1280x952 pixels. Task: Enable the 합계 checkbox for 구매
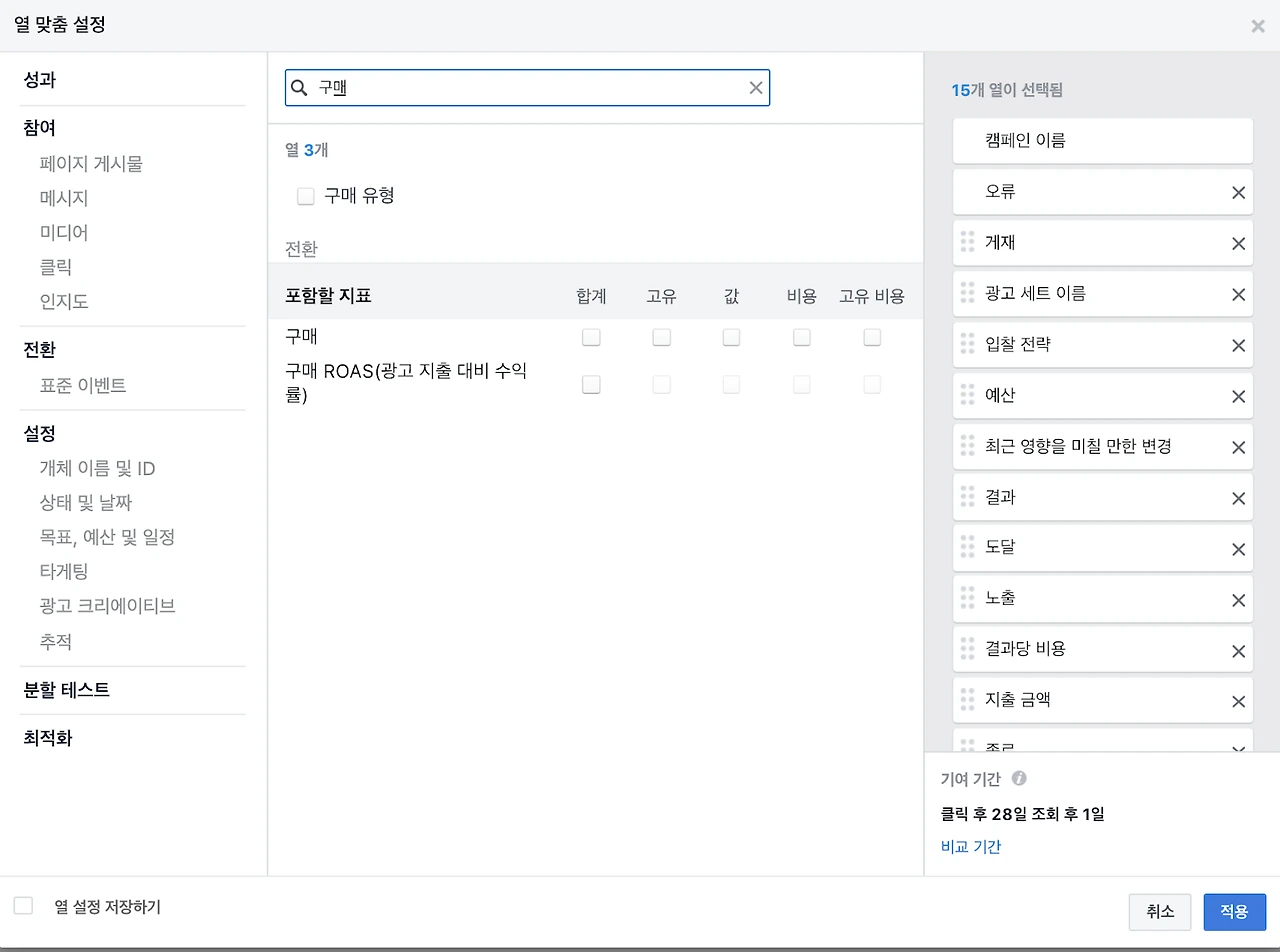point(591,338)
